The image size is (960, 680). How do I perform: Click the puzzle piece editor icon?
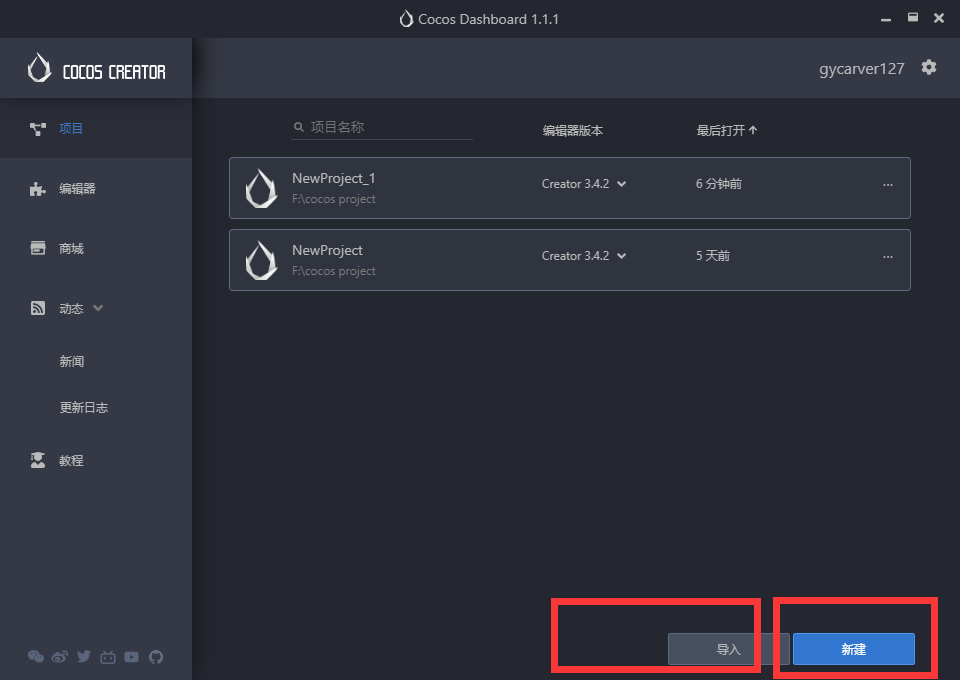tap(38, 189)
